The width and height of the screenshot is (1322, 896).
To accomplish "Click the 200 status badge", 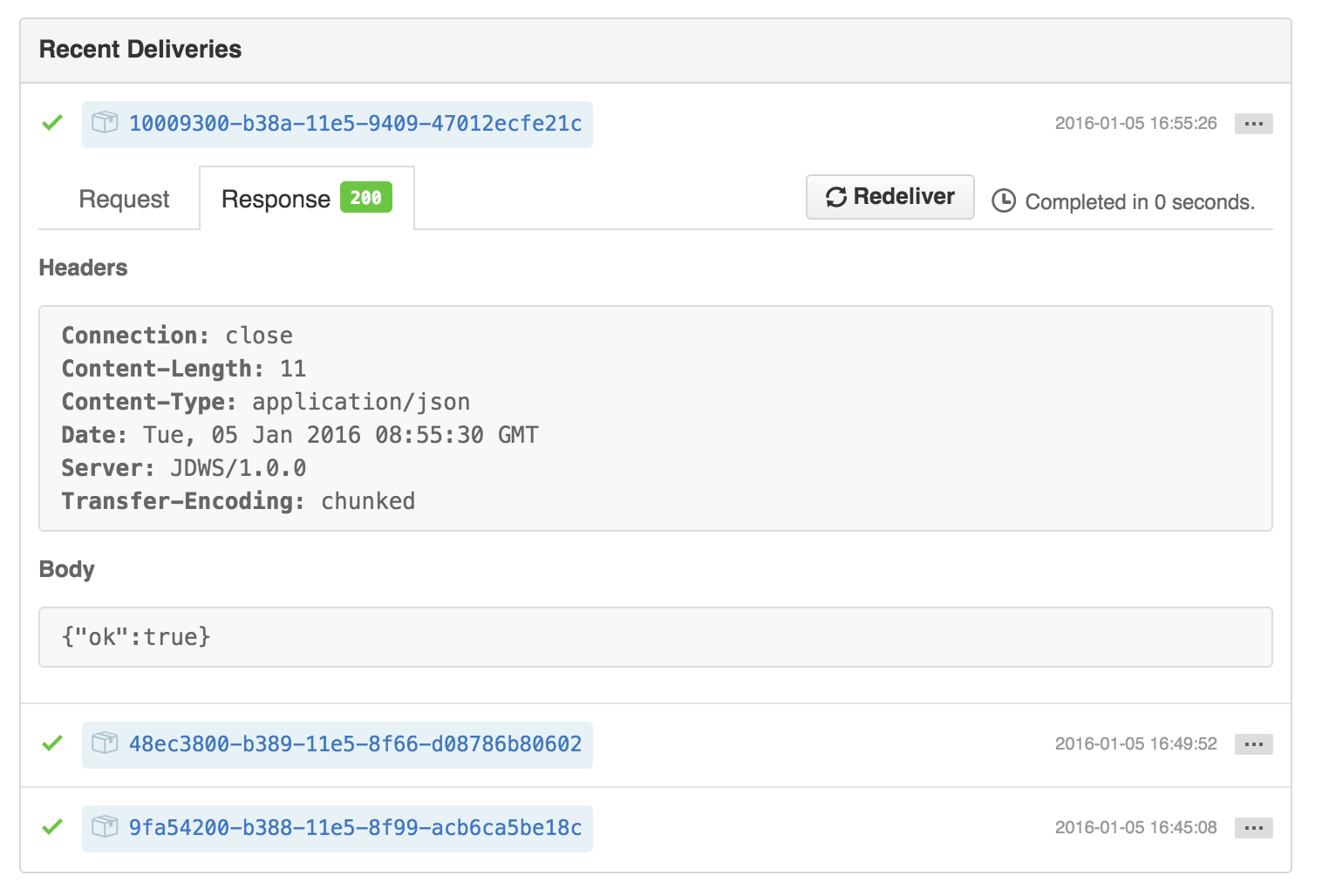I will [365, 198].
